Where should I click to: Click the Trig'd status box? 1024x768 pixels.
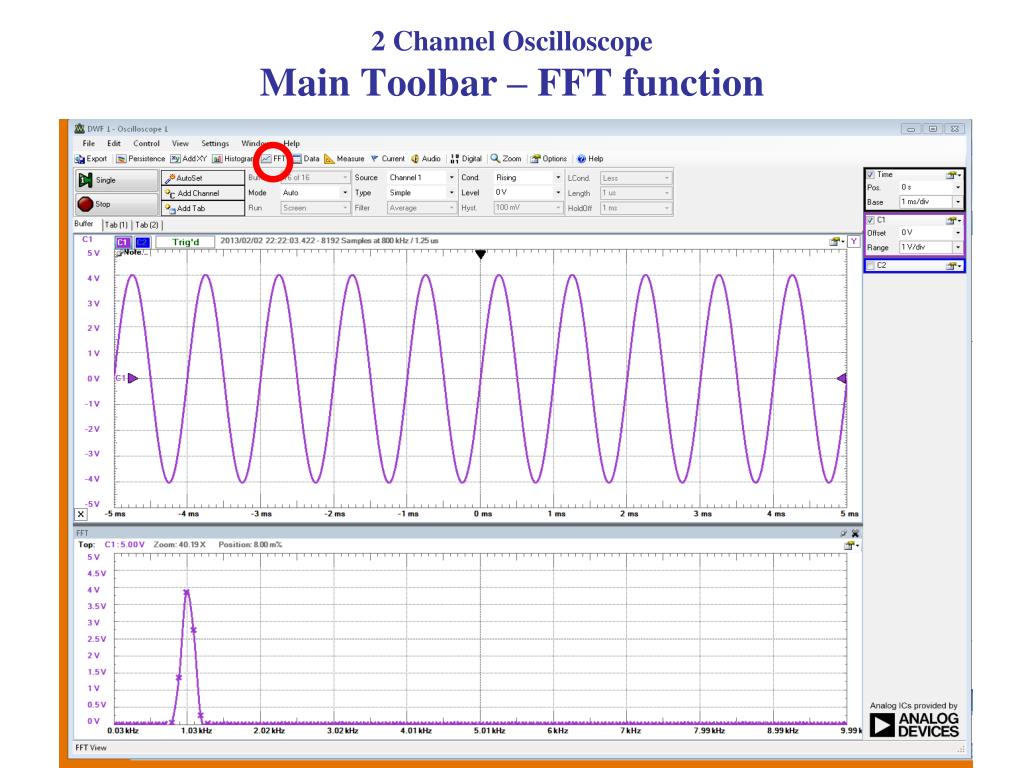tap(185, 242)
